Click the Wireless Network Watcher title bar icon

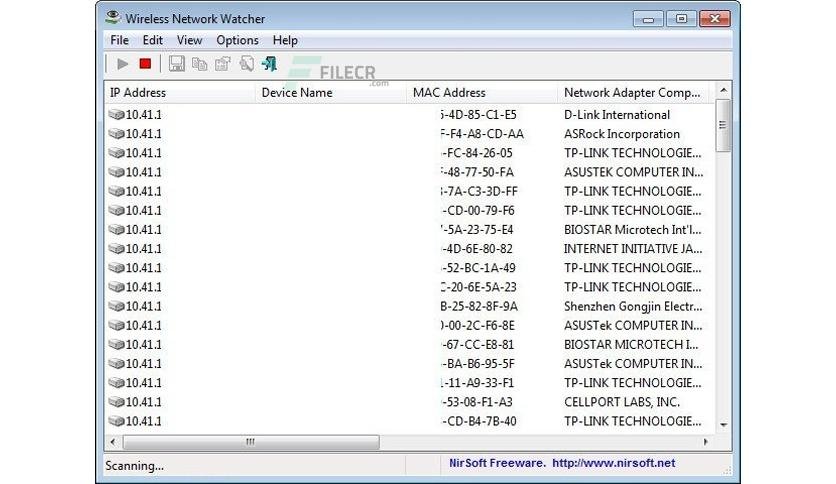coord(112,18)
